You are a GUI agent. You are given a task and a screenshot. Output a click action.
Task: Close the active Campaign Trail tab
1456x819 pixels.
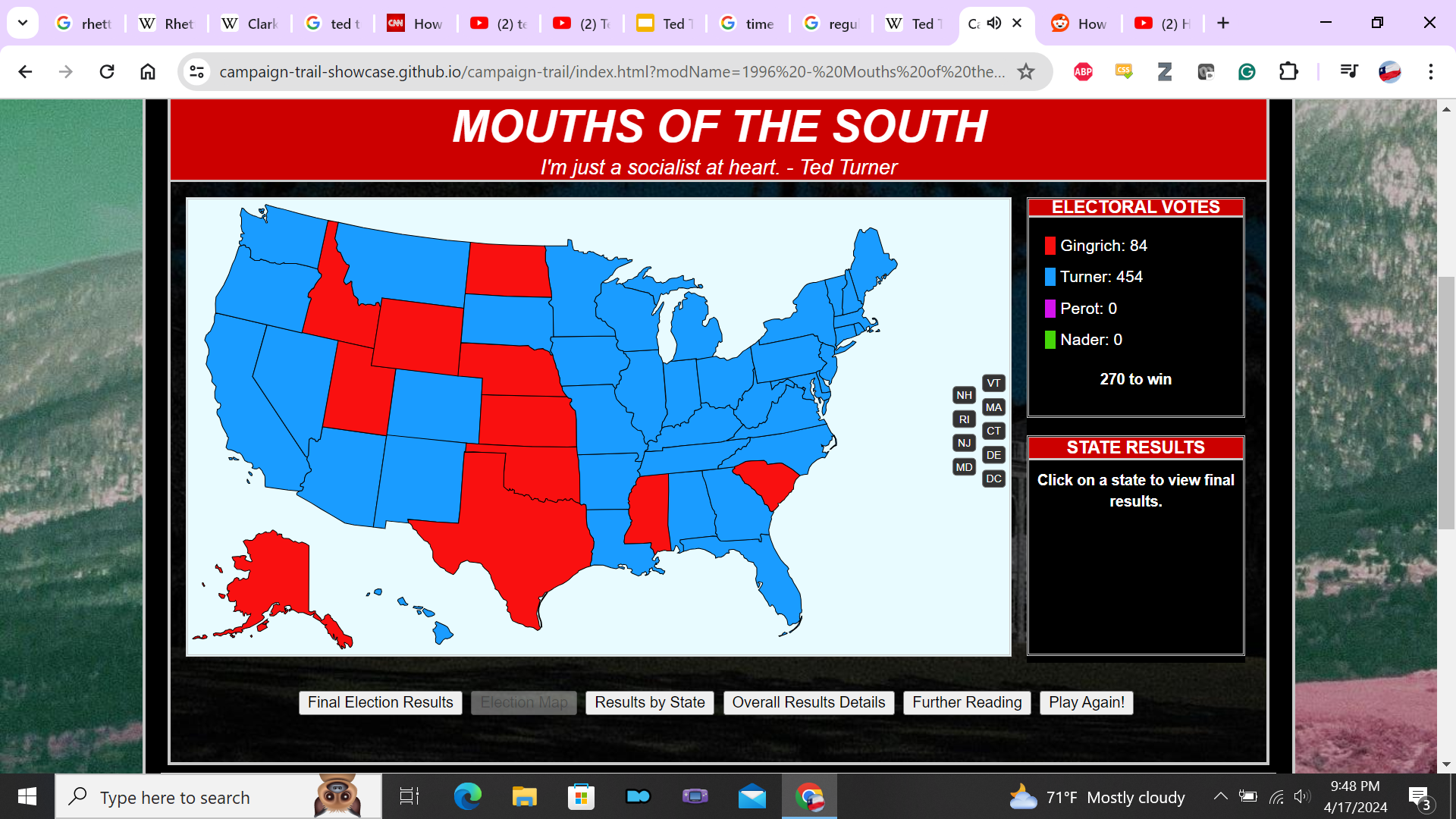[1017, 23]
